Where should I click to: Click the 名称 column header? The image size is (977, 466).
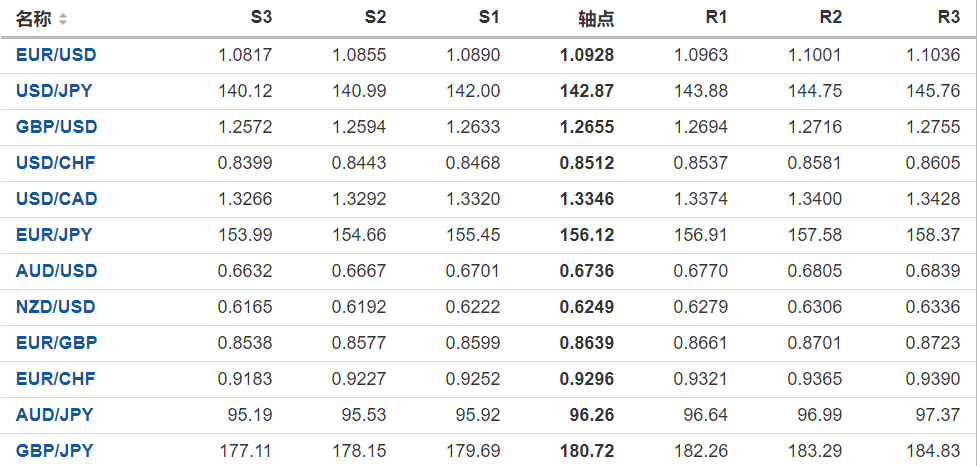[x=33, y=19]
